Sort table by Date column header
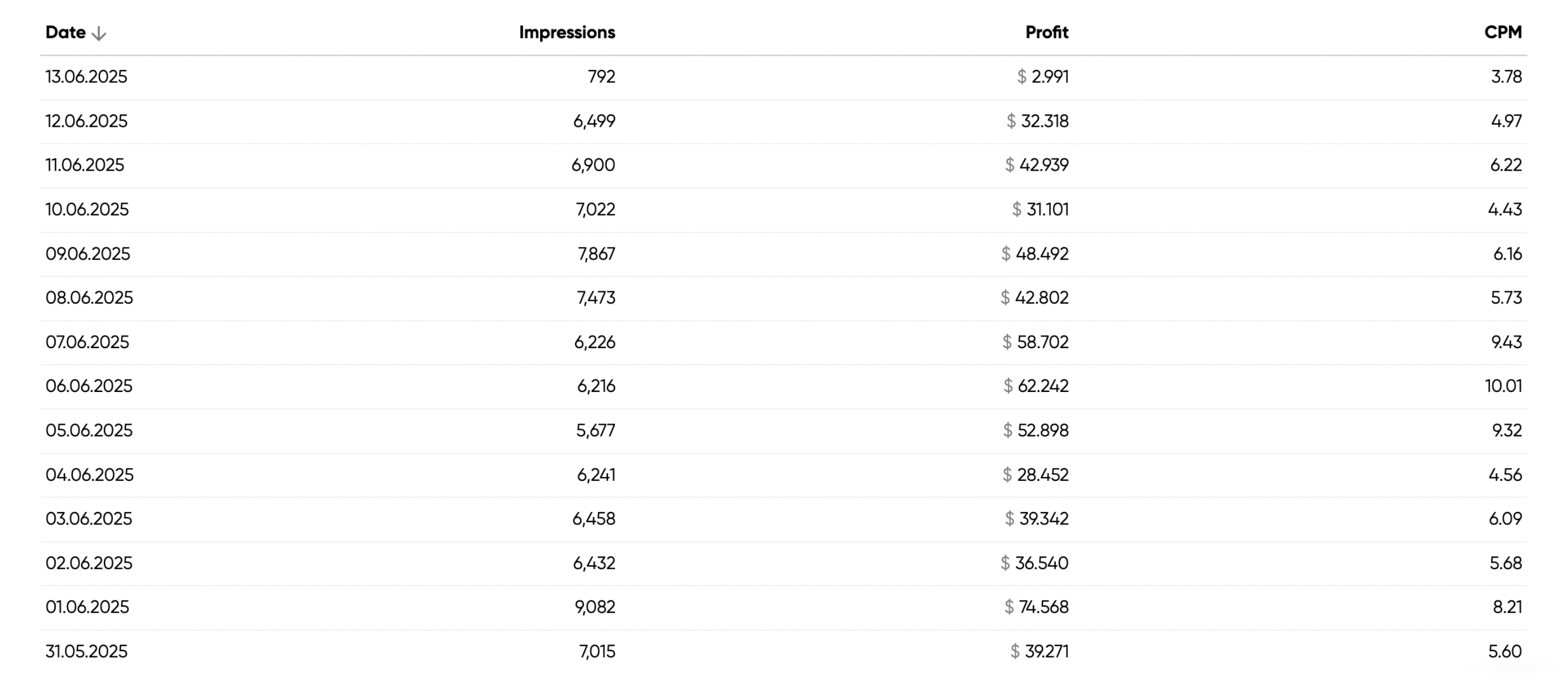Viewport: 1568px width, 681px height. (x=66, y=32)
